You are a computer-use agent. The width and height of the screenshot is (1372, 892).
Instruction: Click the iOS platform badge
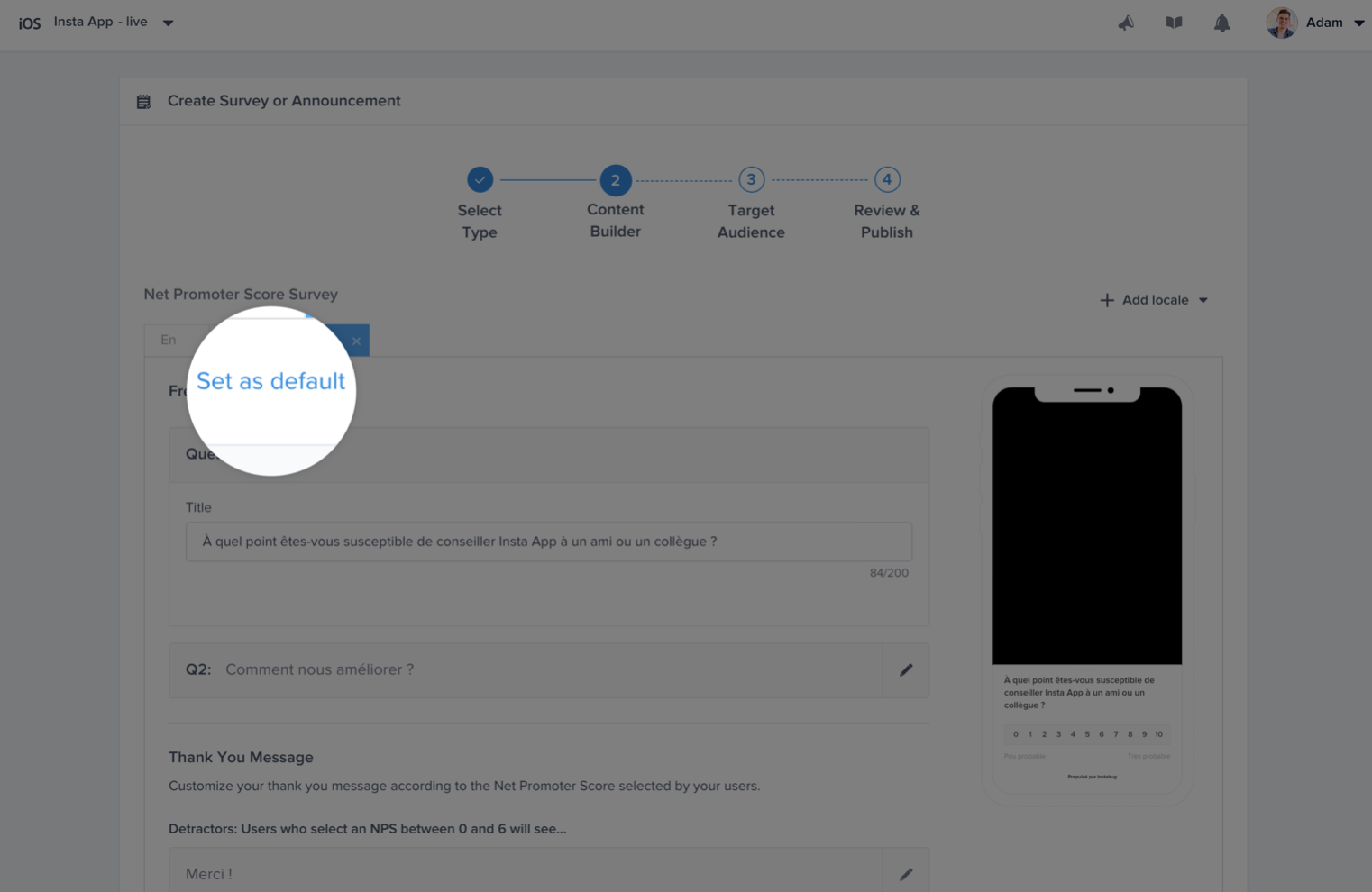pyautogui.click(x=29, y=23)
